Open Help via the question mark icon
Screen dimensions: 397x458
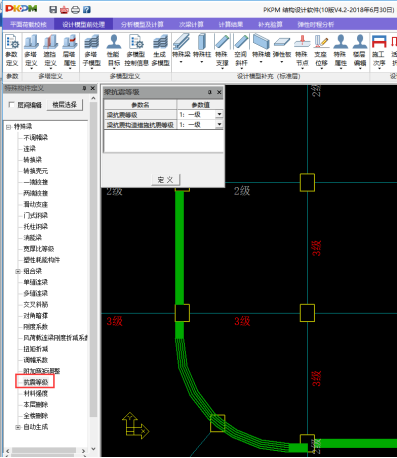coord(87,10)
